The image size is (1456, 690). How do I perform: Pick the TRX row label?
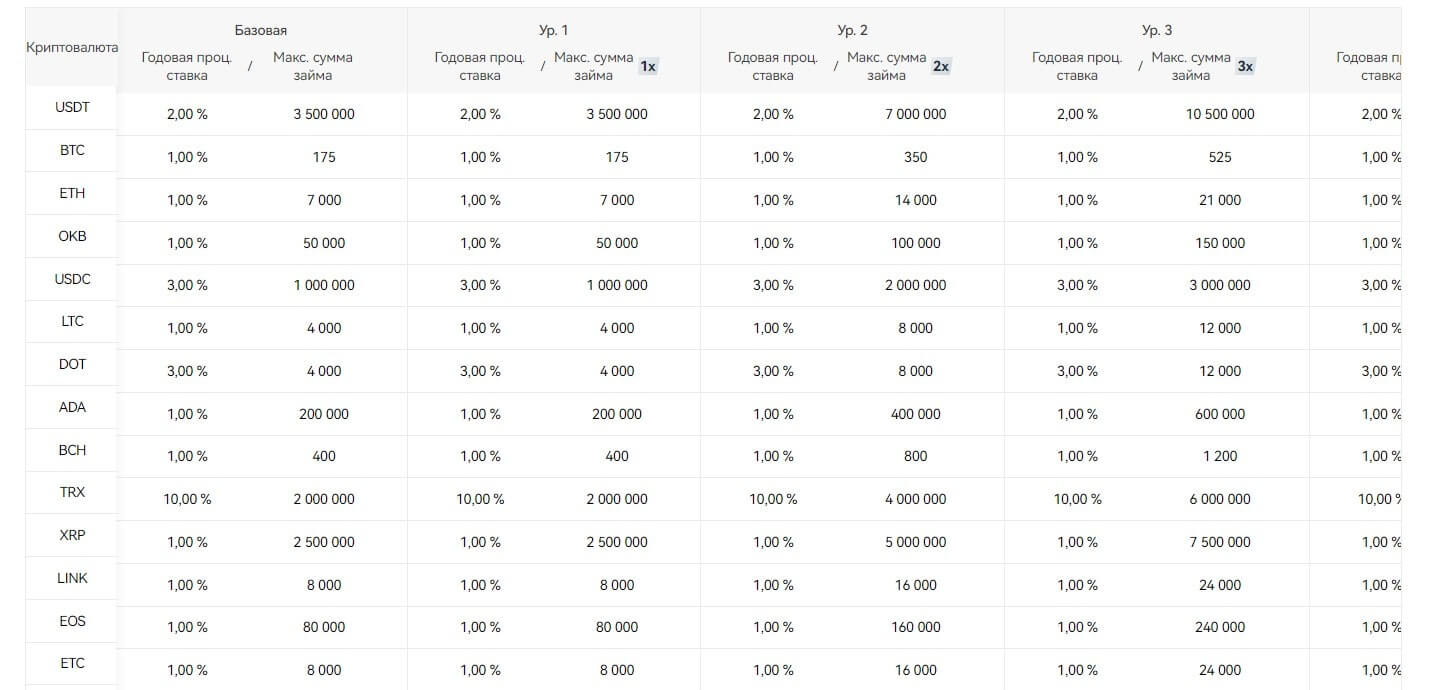tap(72, 493)
